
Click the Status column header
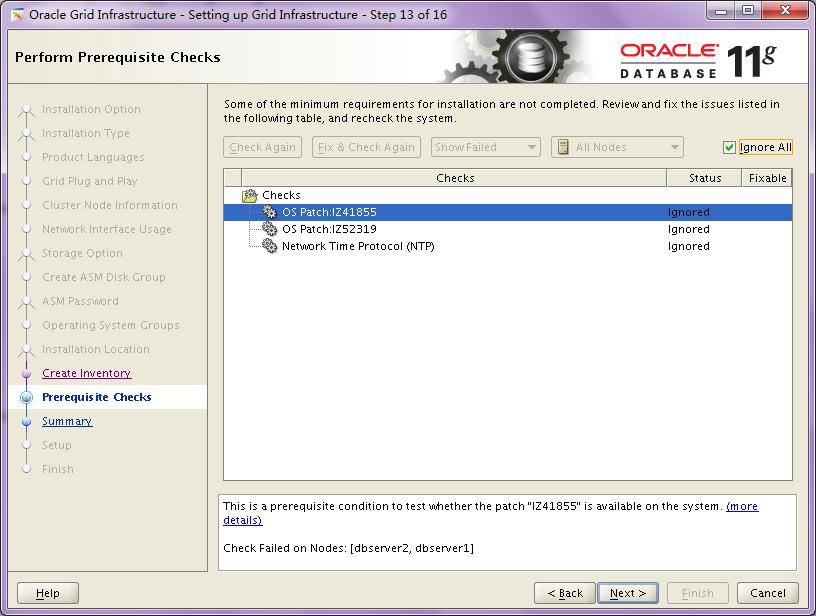point(705,178)
